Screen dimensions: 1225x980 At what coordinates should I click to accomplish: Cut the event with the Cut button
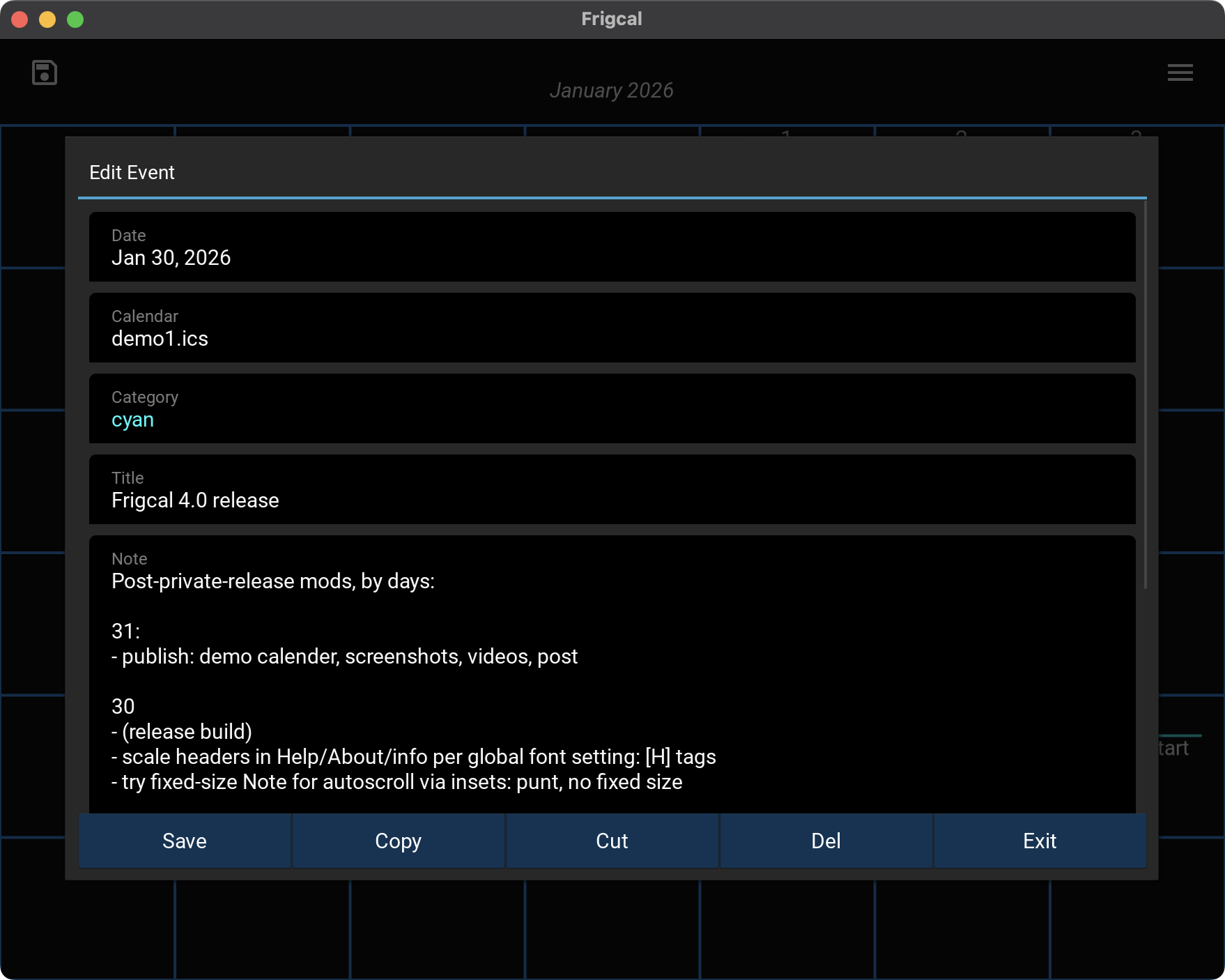[x=612, y=841]
